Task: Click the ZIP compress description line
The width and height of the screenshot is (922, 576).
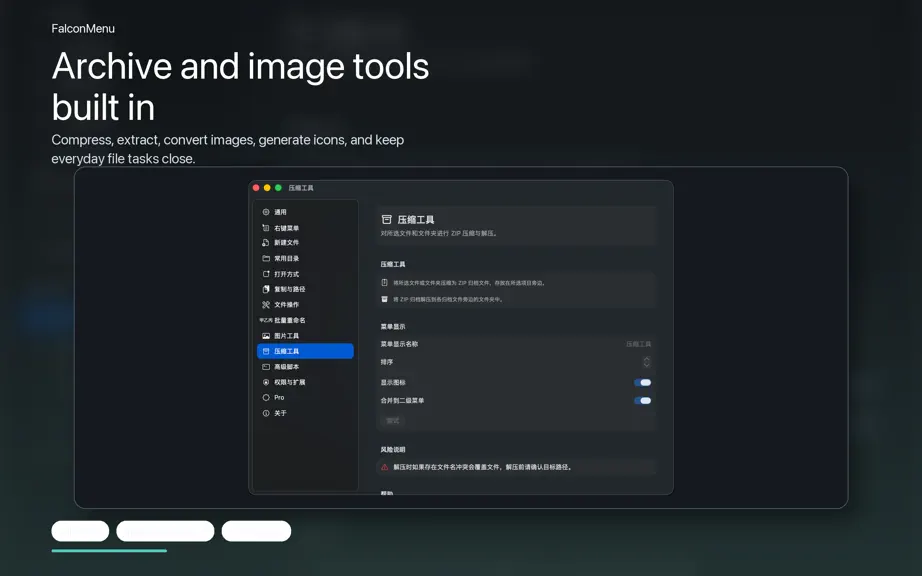Action: click(470, 283)
